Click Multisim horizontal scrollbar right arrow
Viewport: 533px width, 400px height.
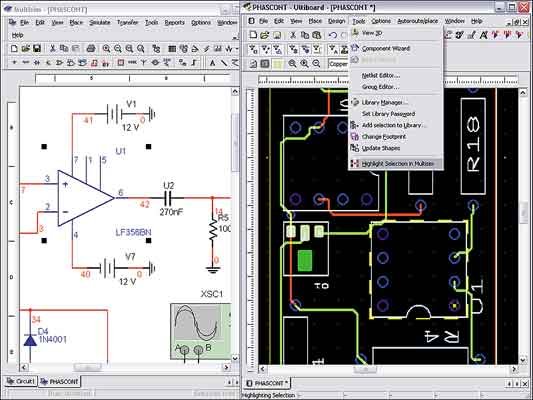click(227, 367)
